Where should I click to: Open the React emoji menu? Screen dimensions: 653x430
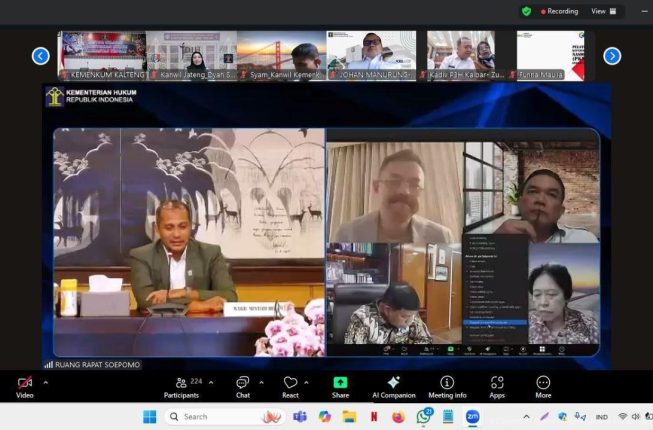(290, 387)
